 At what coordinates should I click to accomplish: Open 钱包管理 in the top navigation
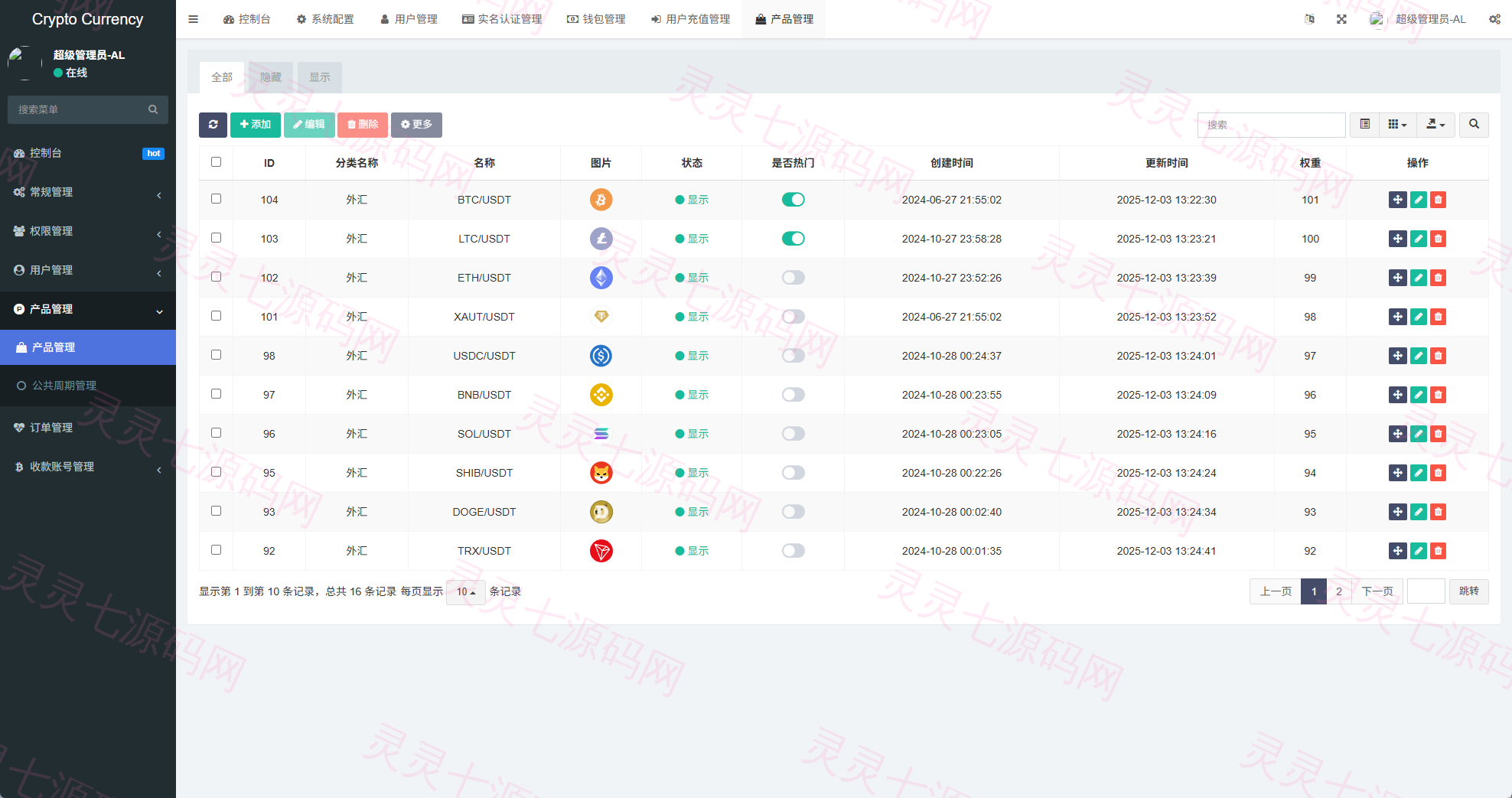tap(596, 19)
